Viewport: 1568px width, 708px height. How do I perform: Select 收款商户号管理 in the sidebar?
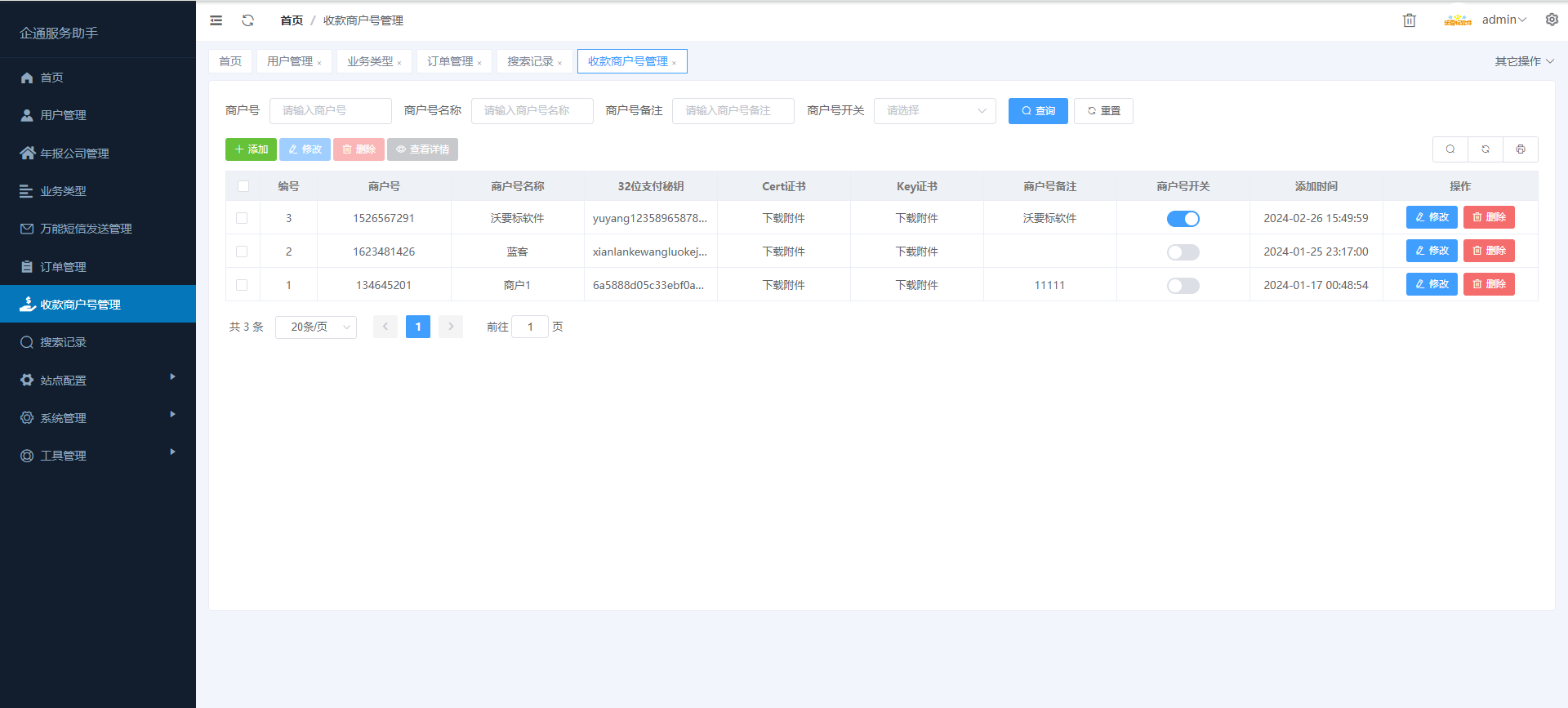pos(98,305)
